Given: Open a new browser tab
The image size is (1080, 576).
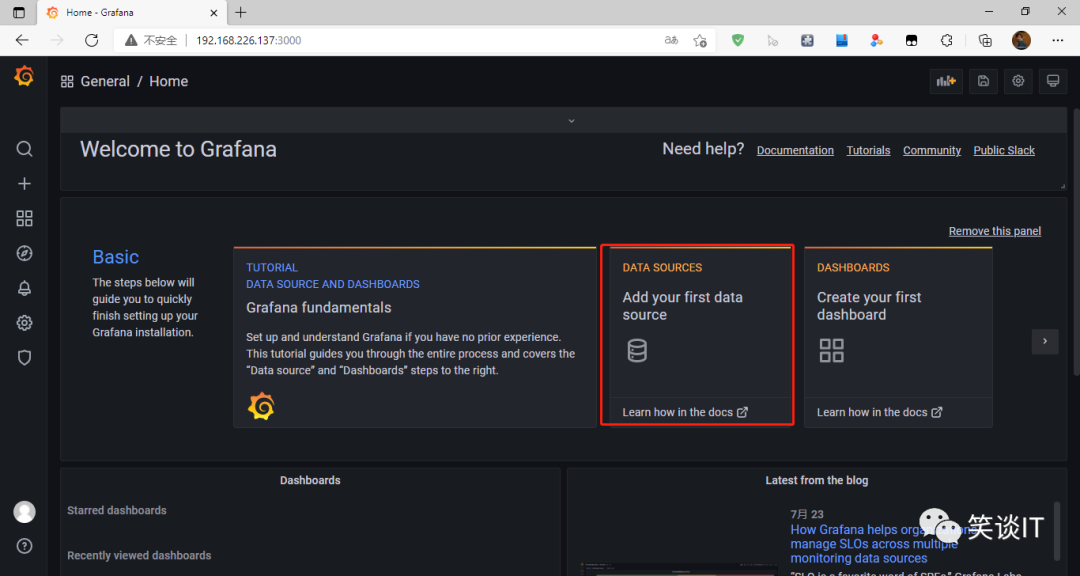Looking at the screenshot, I should click(240, 12).
